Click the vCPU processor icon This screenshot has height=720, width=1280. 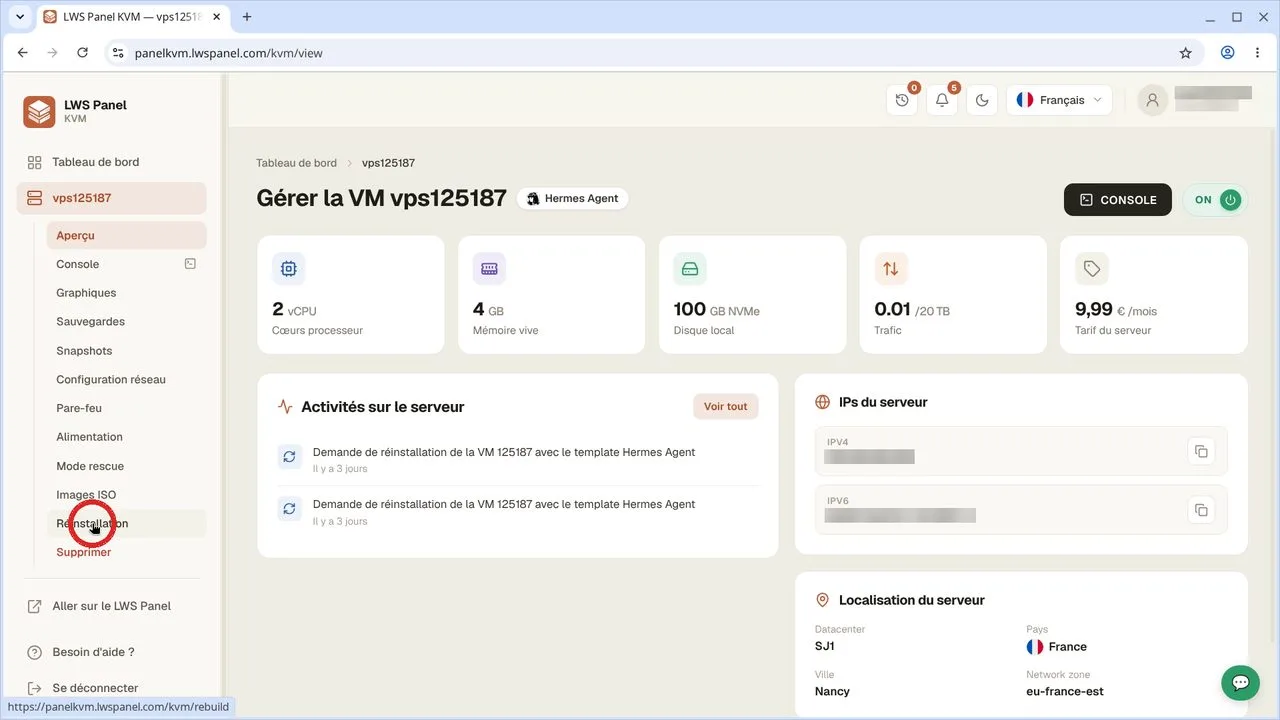[288, 268]
